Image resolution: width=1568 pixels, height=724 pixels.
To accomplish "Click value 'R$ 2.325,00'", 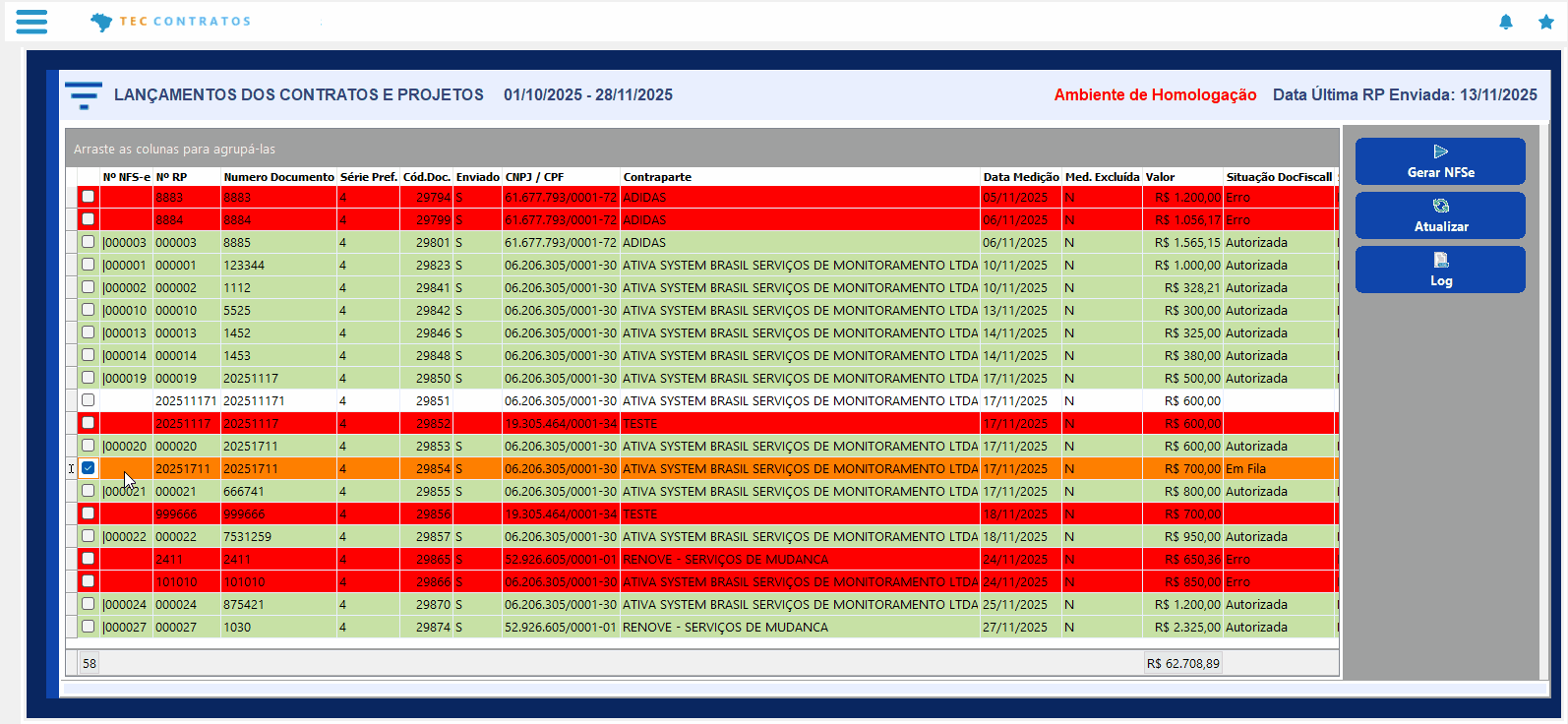I will (1183, 627).
